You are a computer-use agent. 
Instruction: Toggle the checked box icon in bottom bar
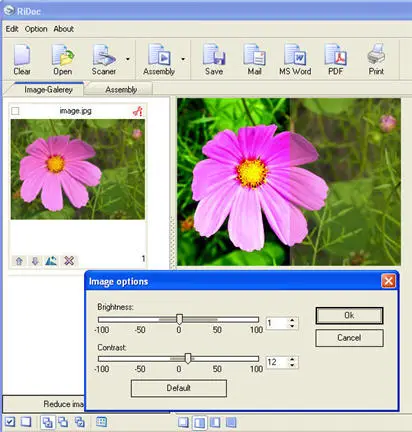[10, 422]
